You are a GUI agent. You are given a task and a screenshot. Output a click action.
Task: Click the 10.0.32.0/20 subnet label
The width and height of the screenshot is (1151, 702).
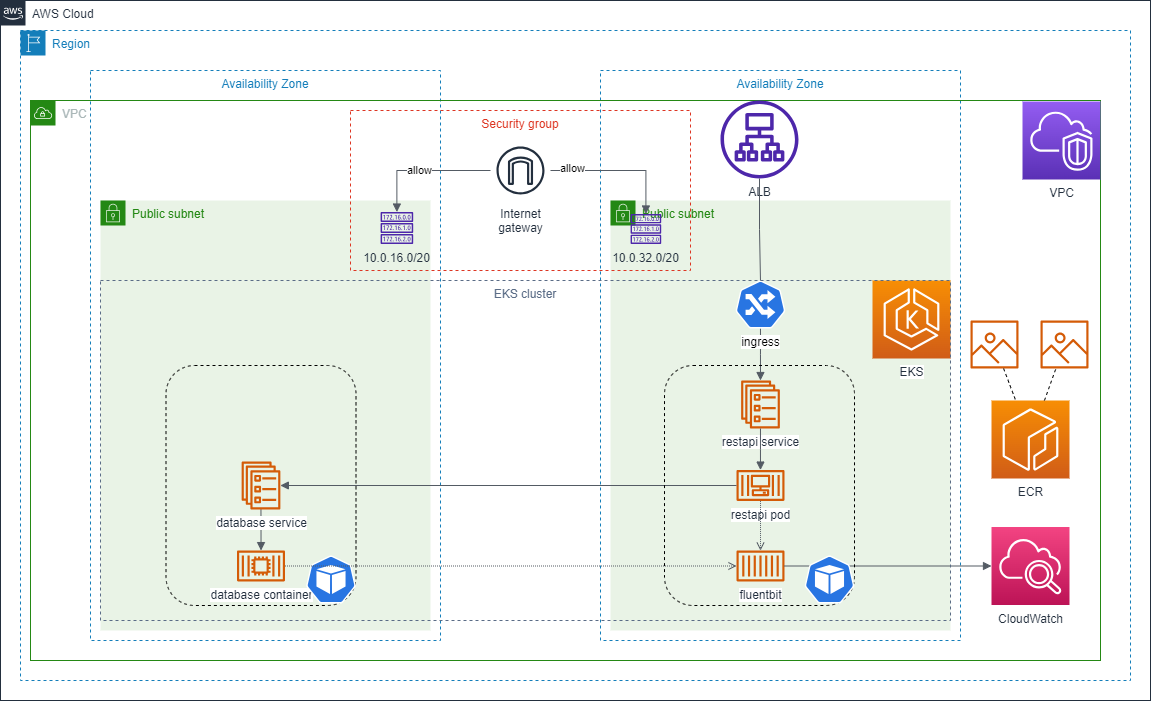click(x=645, y=257)
